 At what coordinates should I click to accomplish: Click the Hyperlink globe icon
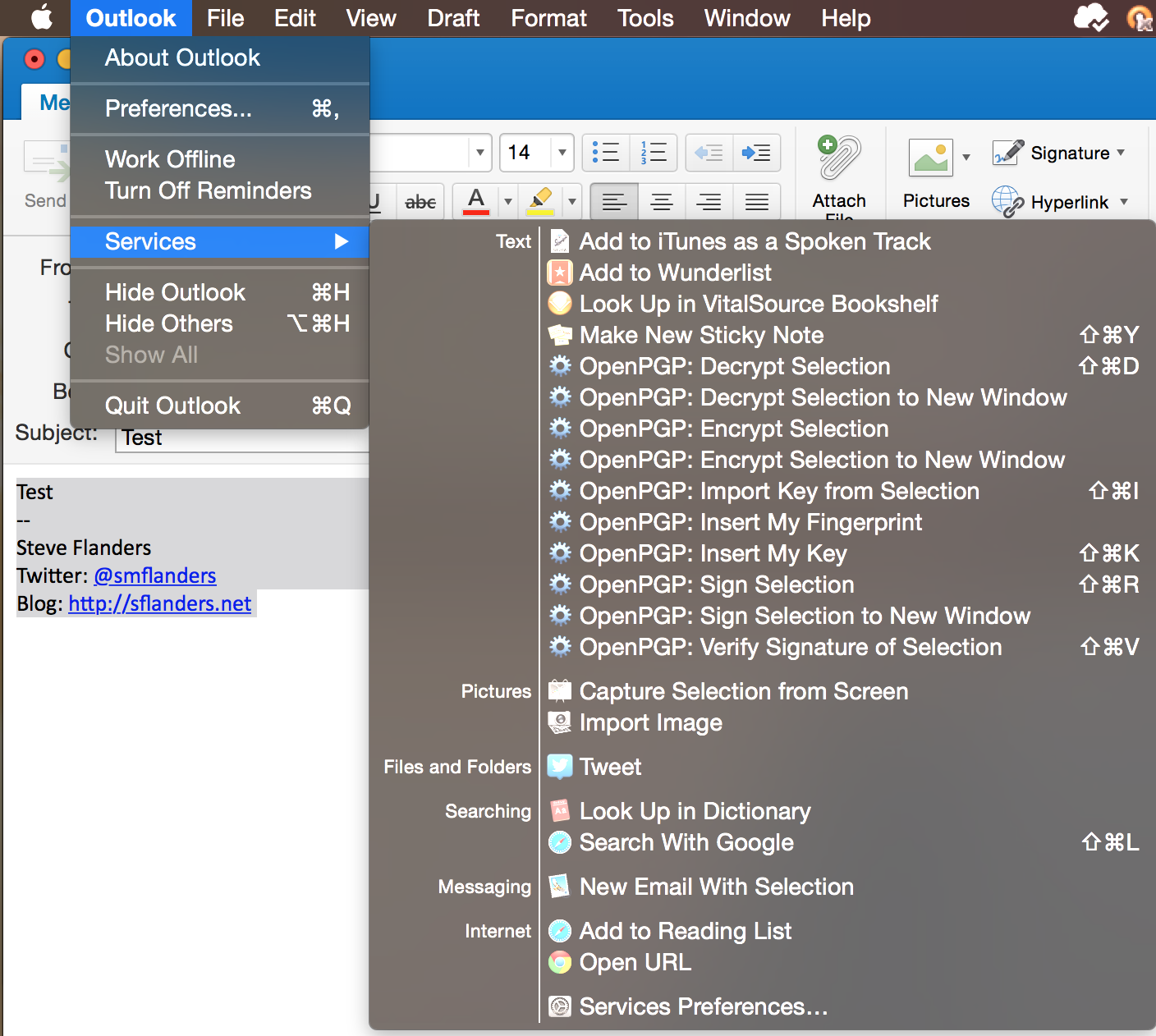[x=1007, y=202]
